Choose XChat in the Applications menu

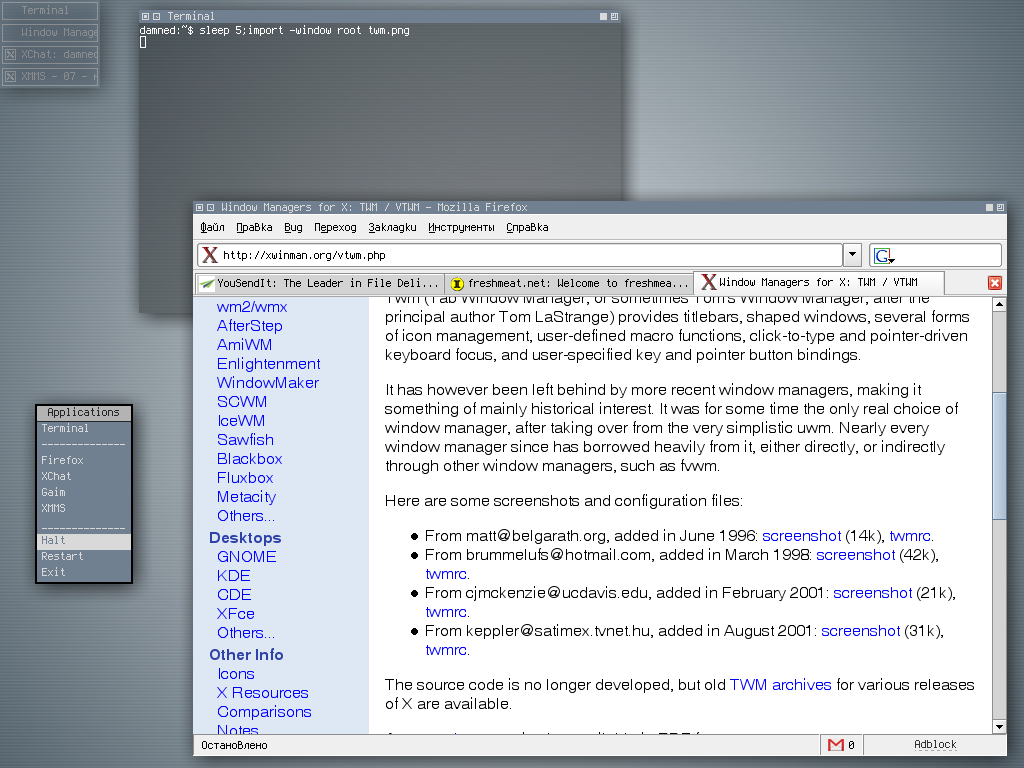click(x=84, y=477)
